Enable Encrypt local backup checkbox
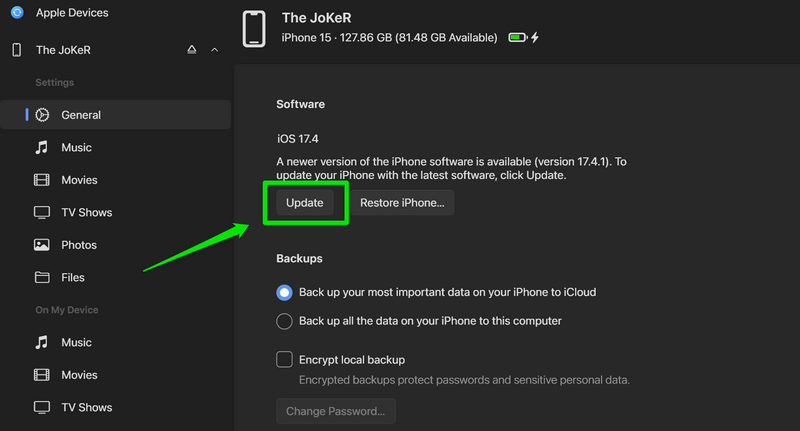The image size is (800, 431). pyautogui.click(x=284, y=359)
